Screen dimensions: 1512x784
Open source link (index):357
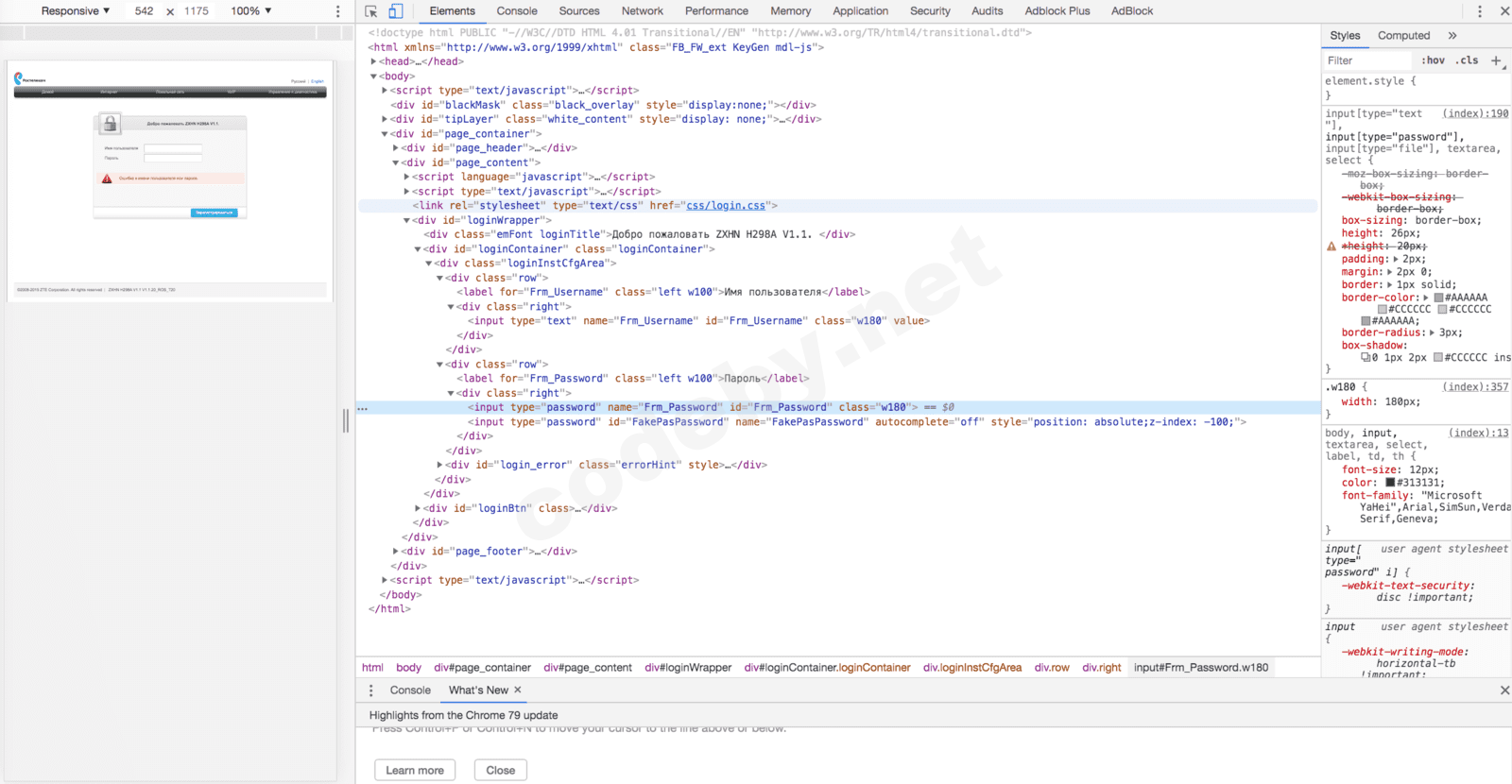[1476, 387]
